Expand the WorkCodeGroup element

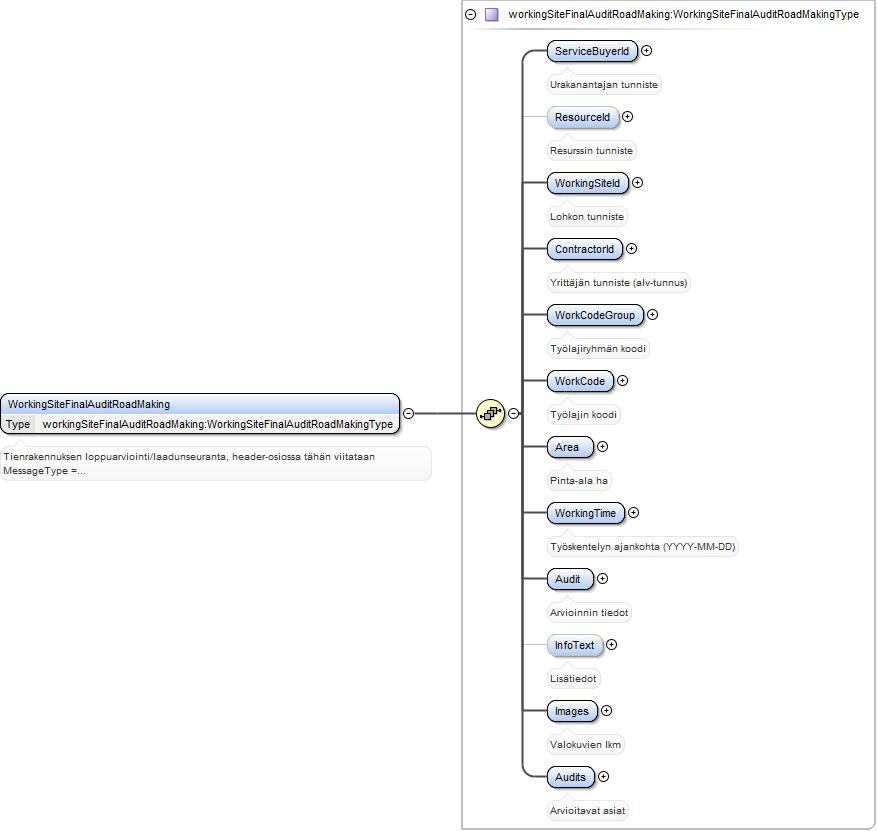point(653,315)
